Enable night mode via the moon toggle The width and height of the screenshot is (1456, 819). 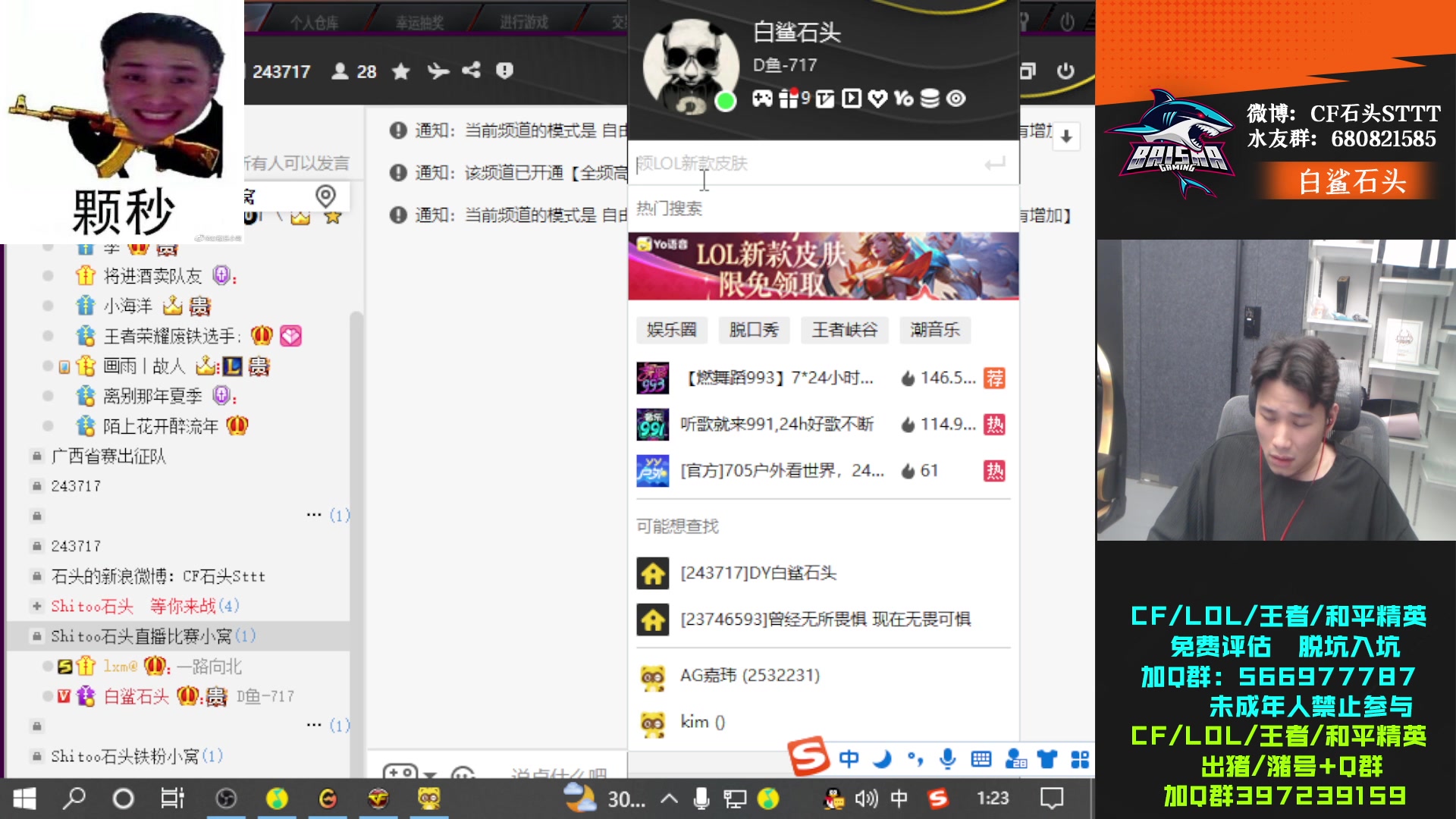(881, 758)
